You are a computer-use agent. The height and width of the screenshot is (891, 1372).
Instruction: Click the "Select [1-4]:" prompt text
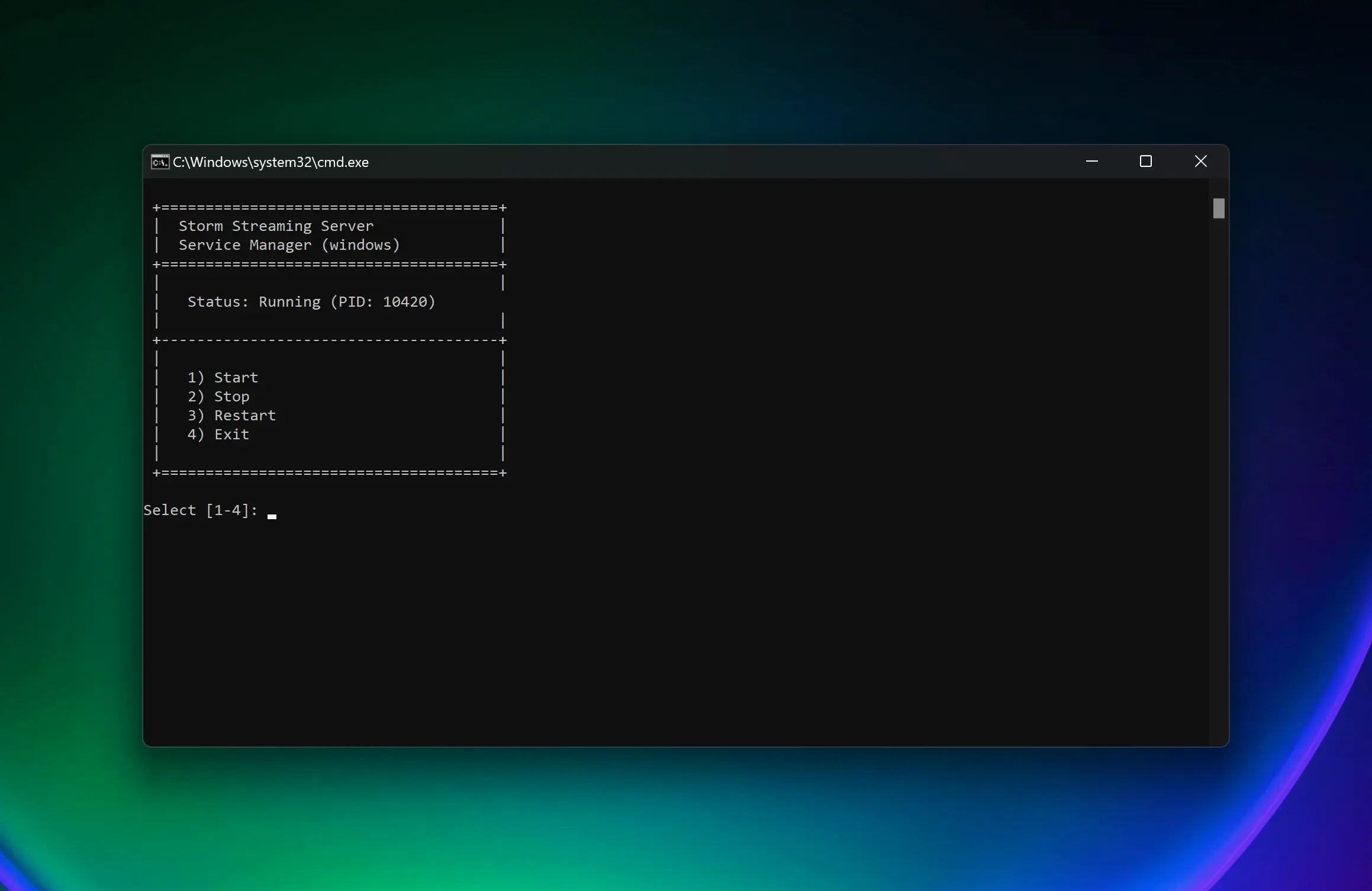pos(200,510)
